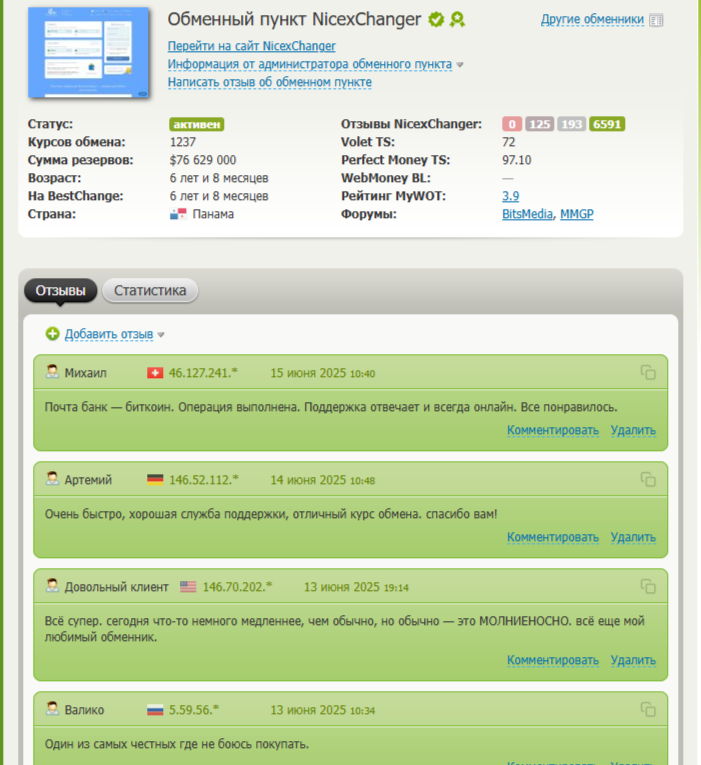Open the BitsMedia forum link
The width and height of the screenshot is (701, 765).
point(527,214)
